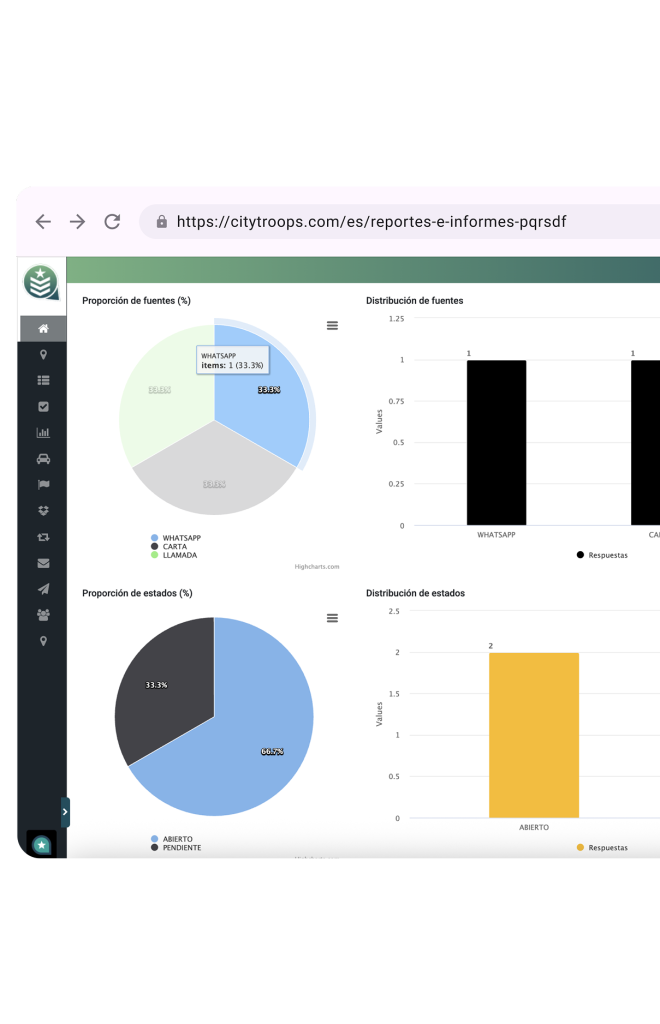
Task: Open the Proporción de estados chart menu
Action: pos(332,618)
